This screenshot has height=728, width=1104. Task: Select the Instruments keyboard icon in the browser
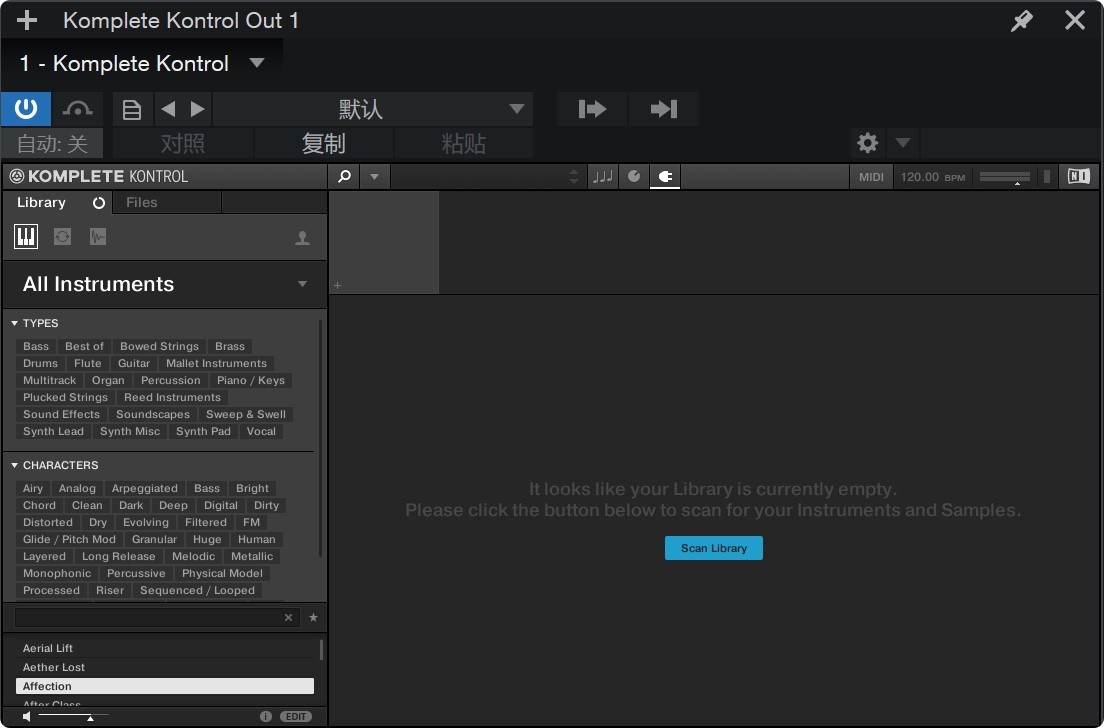point(25,237)
